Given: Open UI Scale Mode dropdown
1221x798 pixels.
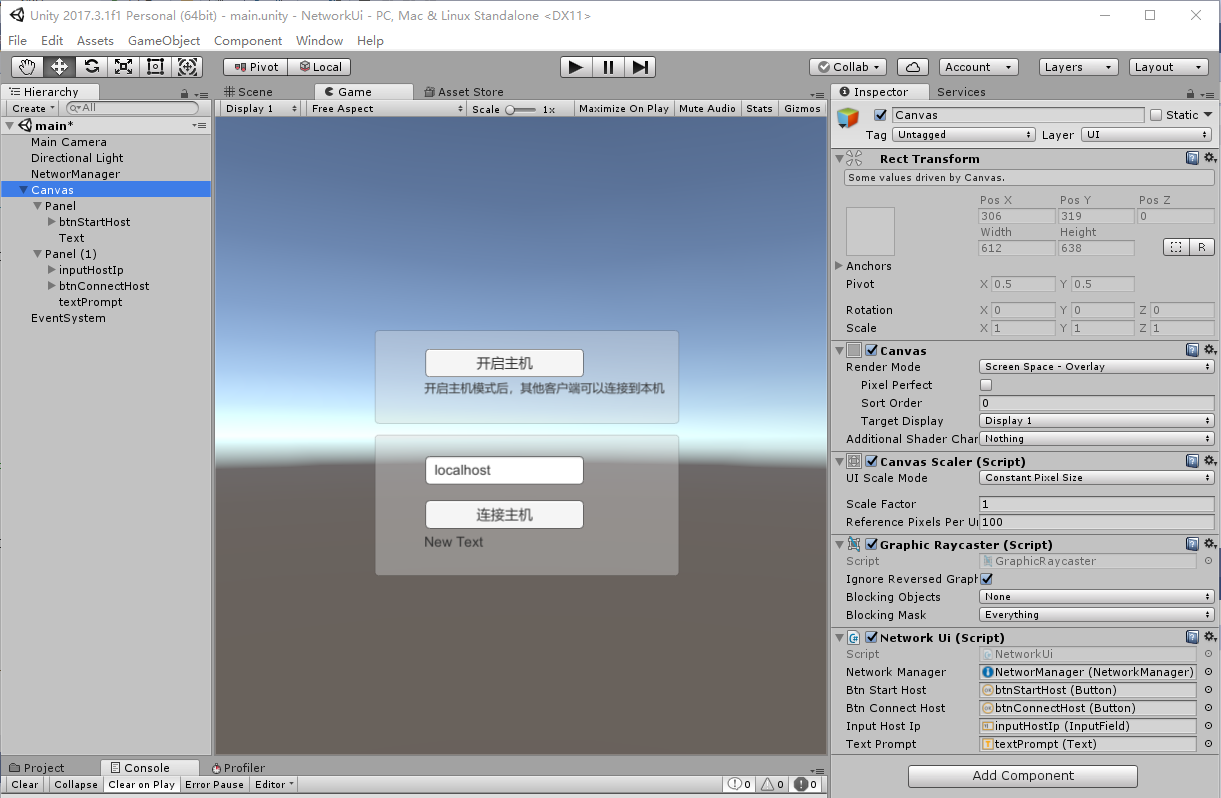Looking at the screenshot, I should click(1096, 478).
